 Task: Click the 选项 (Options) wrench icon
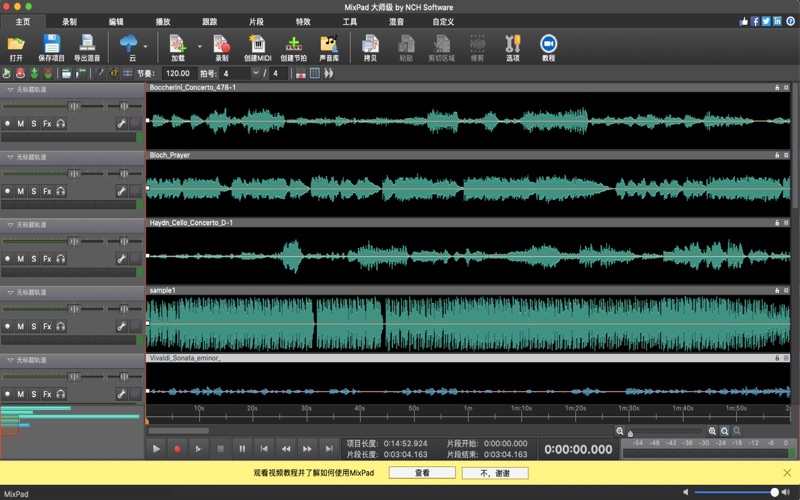pos(513,44)
